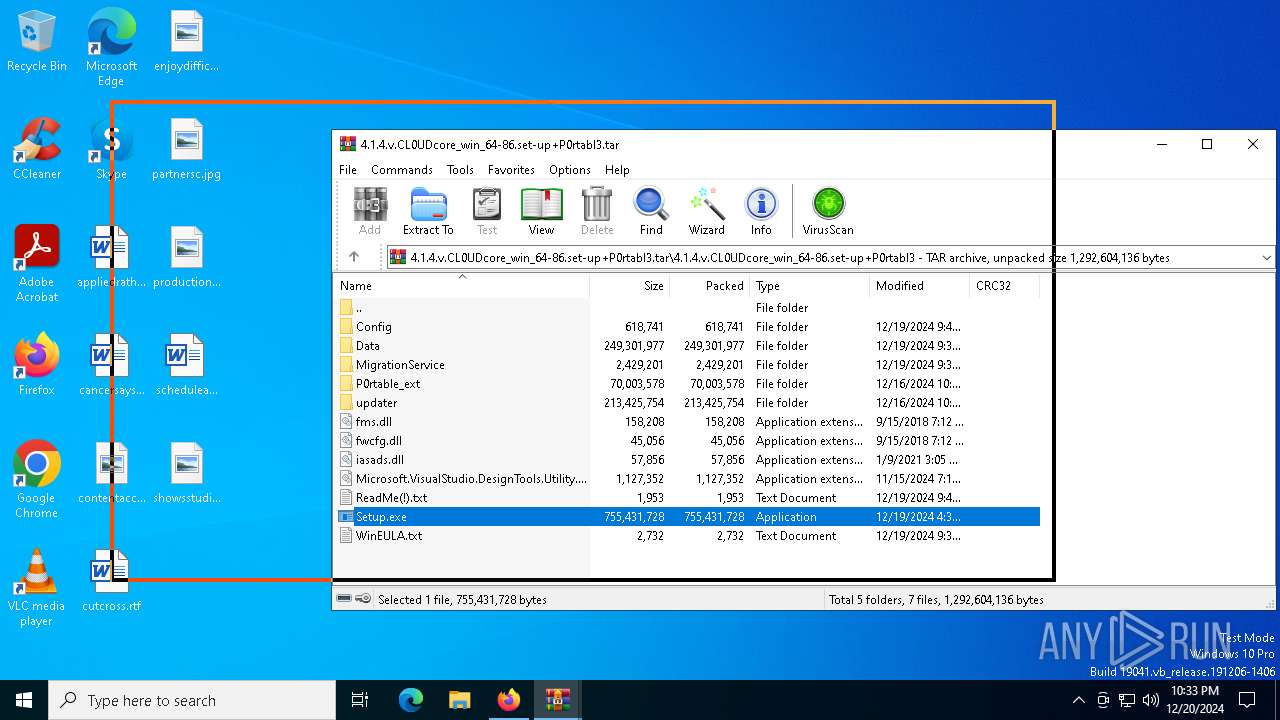Open CCleaner desktop shortcut

coord(37,150)
